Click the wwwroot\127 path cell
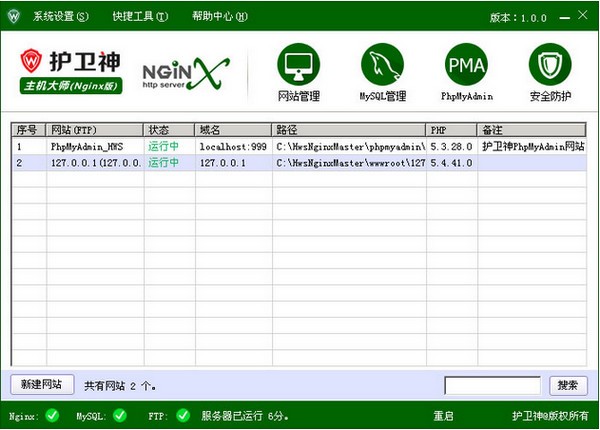600x430 pixels. [351, 163]
